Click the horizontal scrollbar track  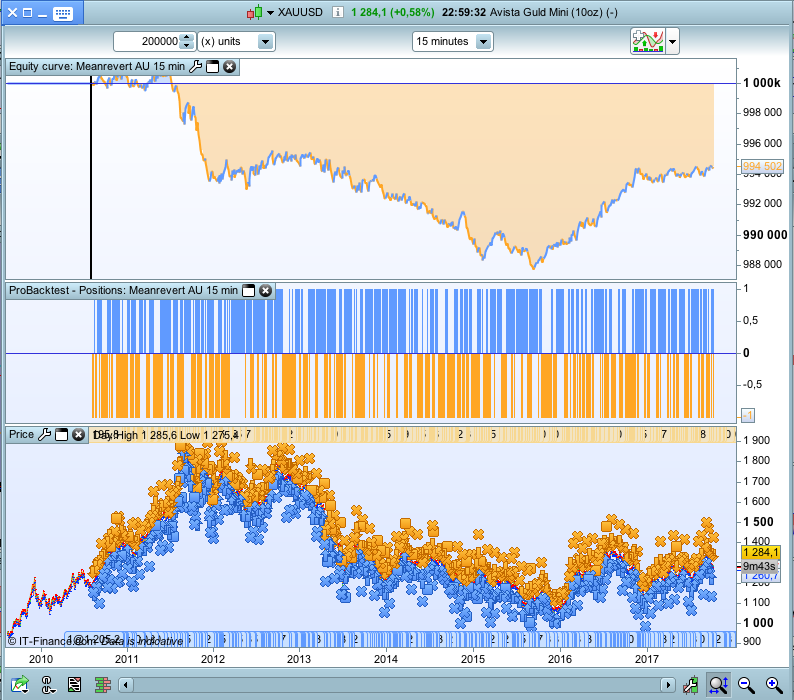(400, 685)
